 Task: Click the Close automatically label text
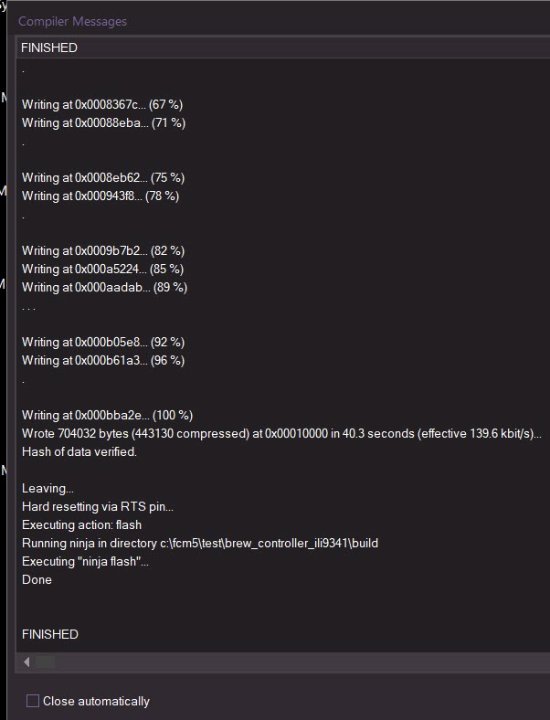[96, 701]
